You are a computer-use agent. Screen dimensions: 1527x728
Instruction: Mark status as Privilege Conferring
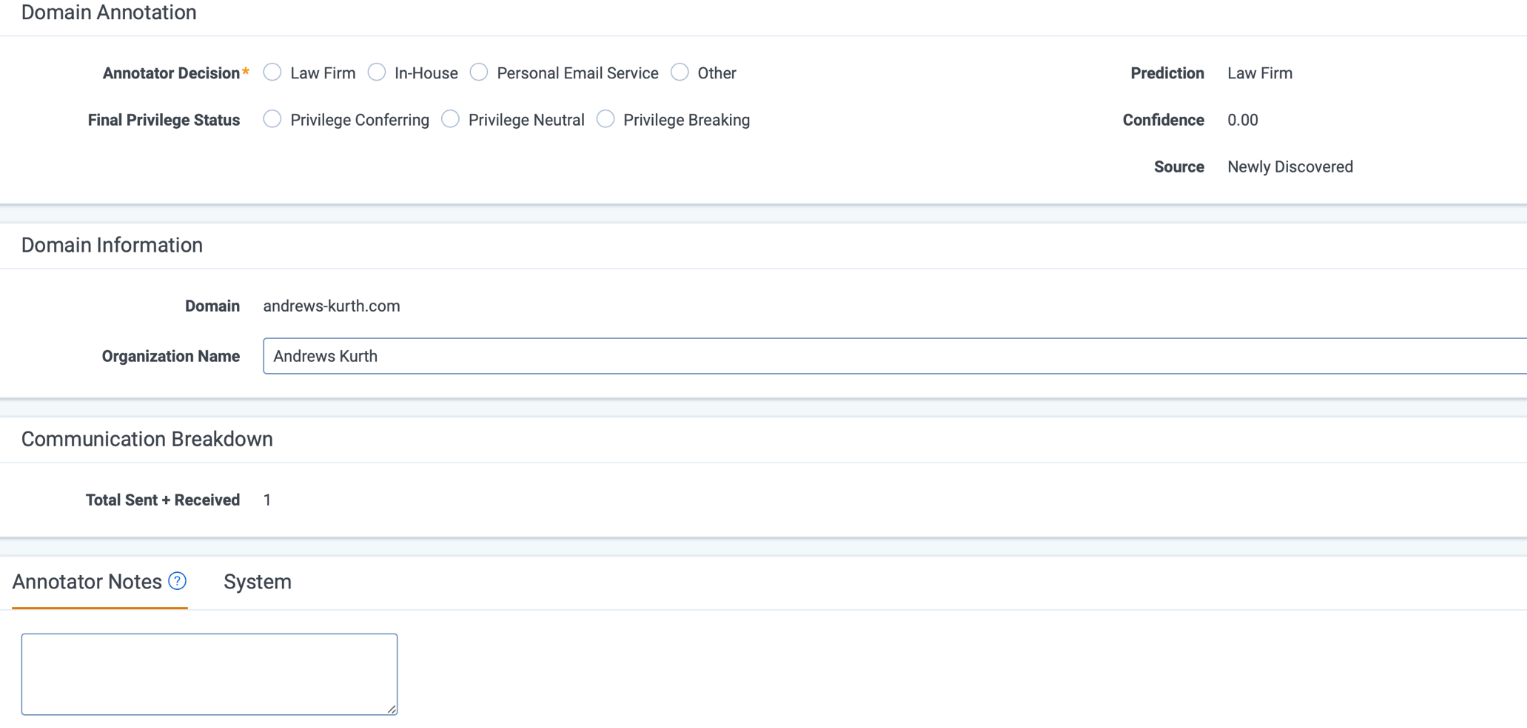point(272,120)
